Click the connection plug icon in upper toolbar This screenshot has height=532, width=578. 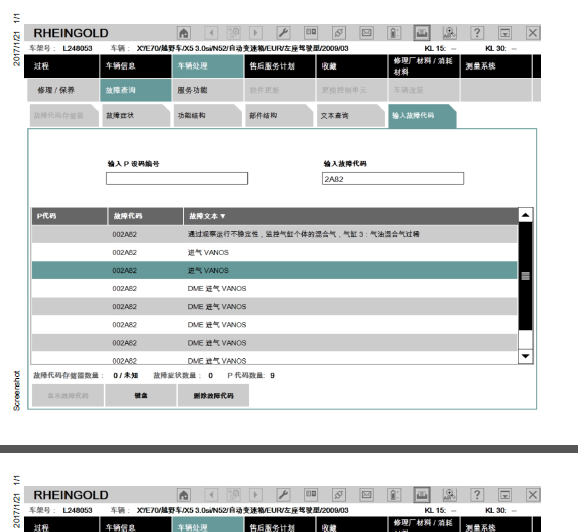tap(339, 33)
